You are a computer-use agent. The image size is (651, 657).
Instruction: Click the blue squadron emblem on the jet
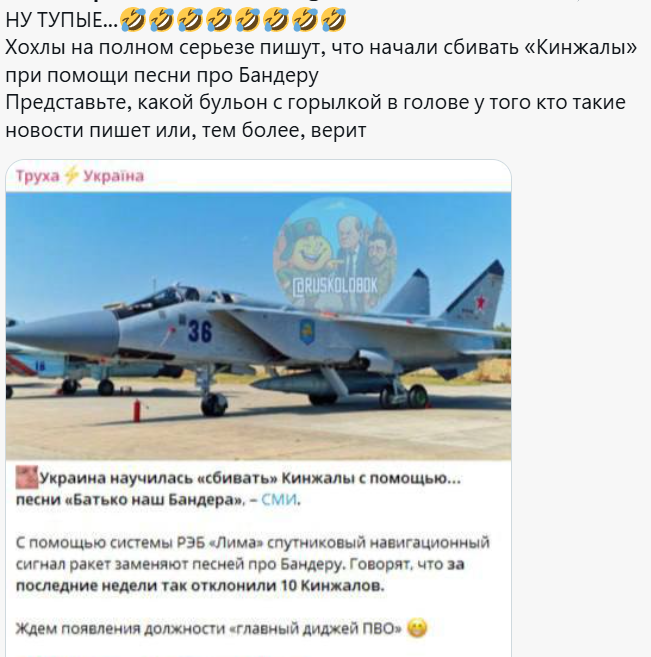pos(307,331)
